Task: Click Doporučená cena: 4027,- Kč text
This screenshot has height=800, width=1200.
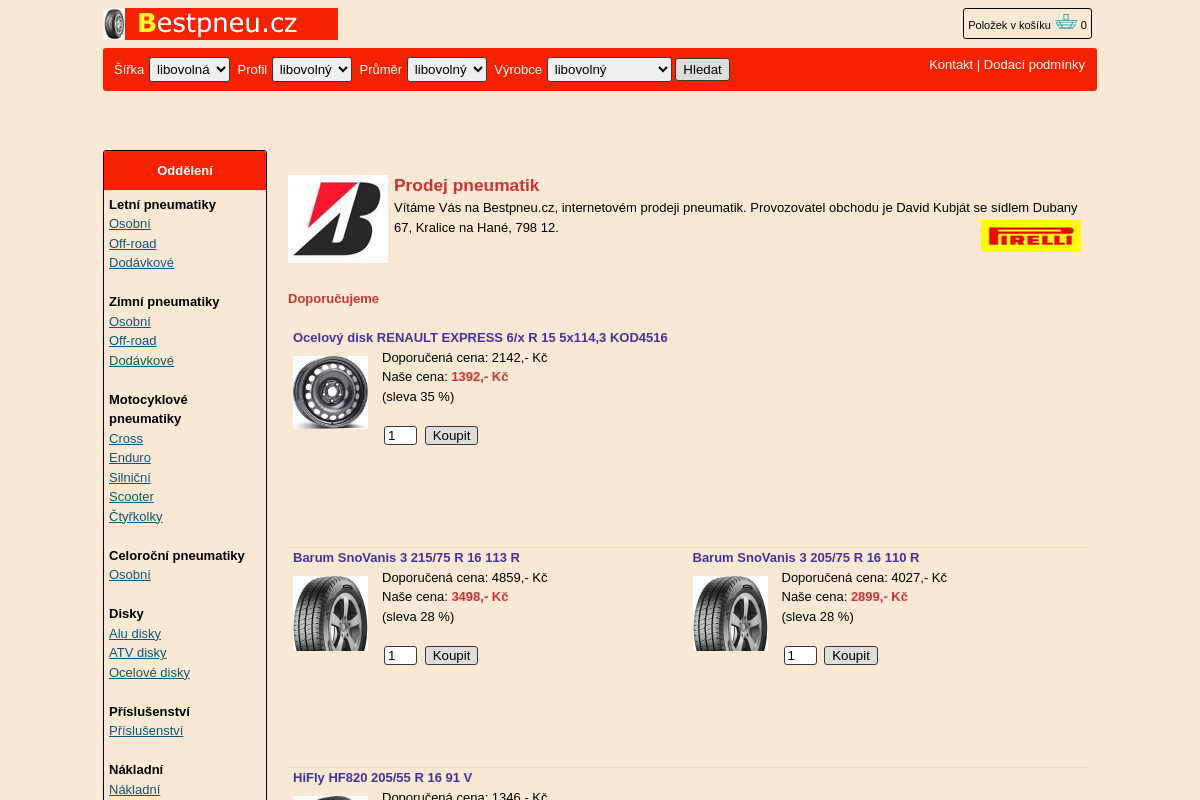Action: pos(864,578)
